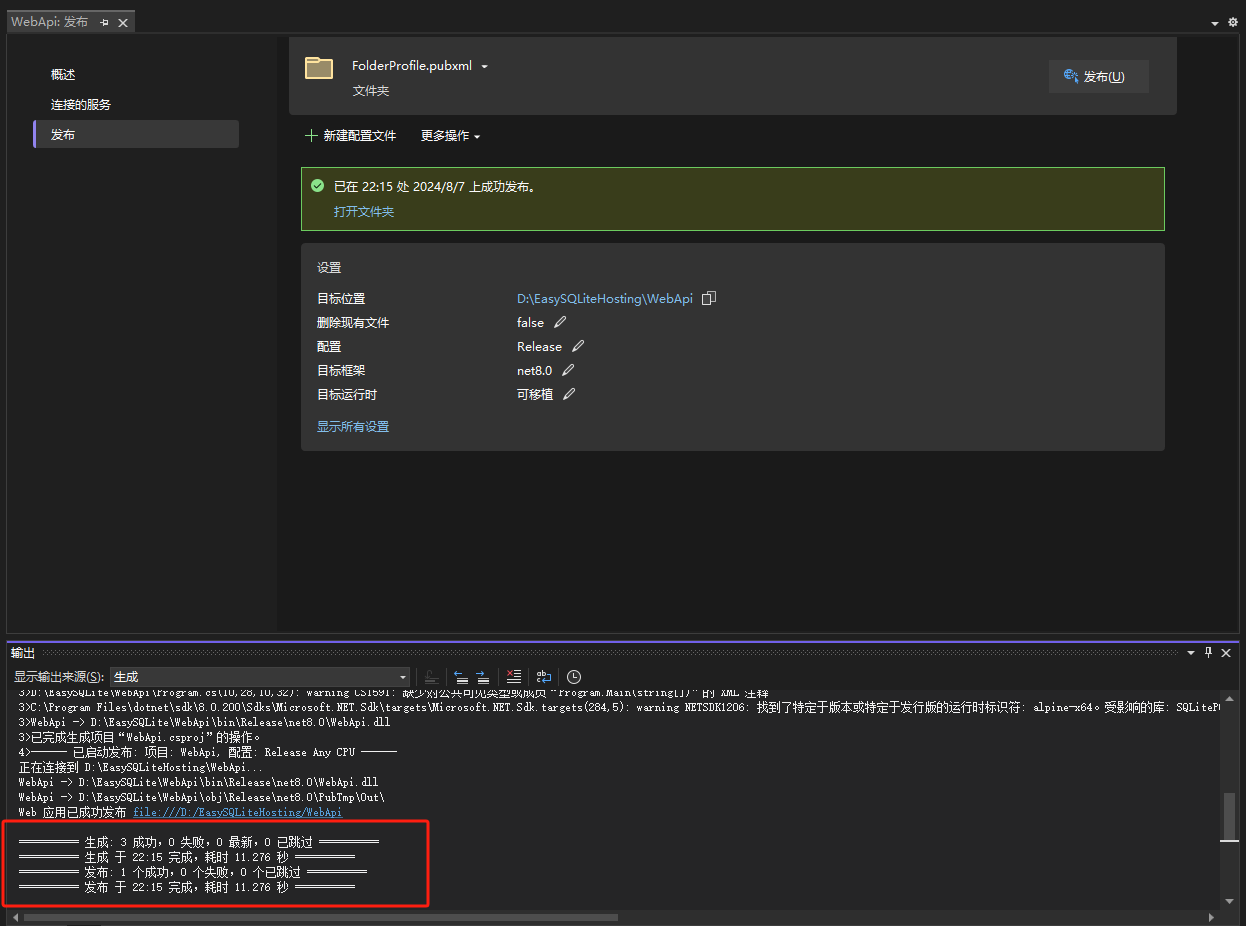Clear all output in the output window

point(513,677)
